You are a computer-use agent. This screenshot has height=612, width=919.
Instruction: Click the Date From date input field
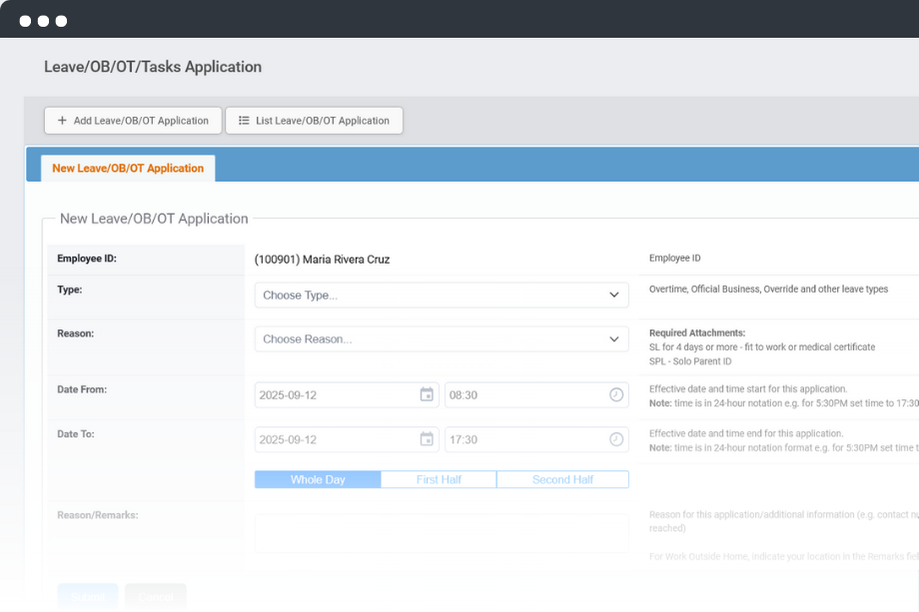(x=335, y=395)
